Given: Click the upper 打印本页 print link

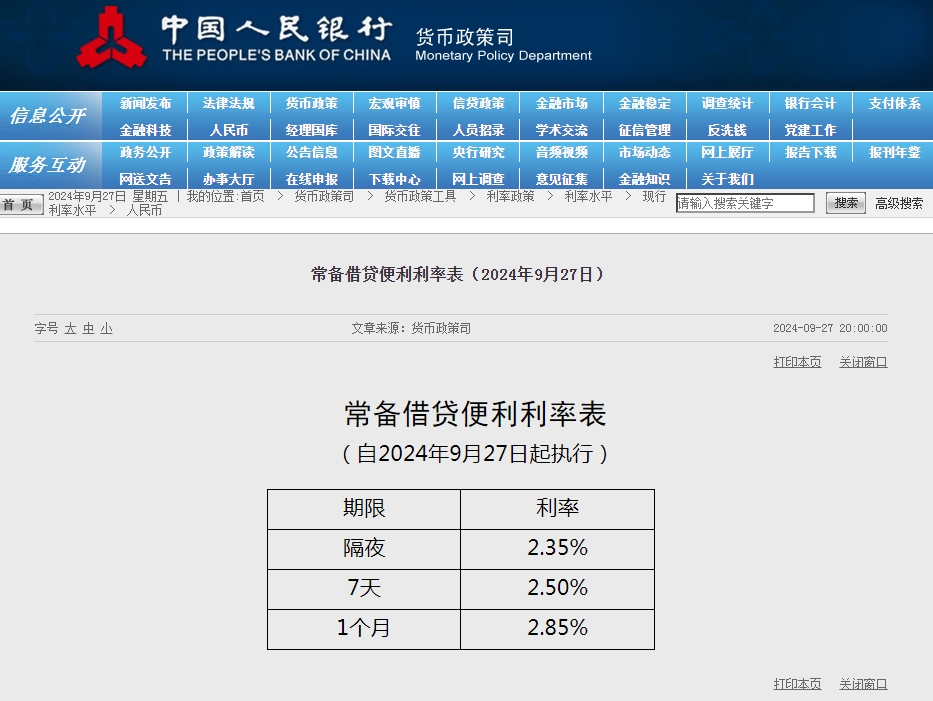Looking at the screenshot, I should [797, 362].
